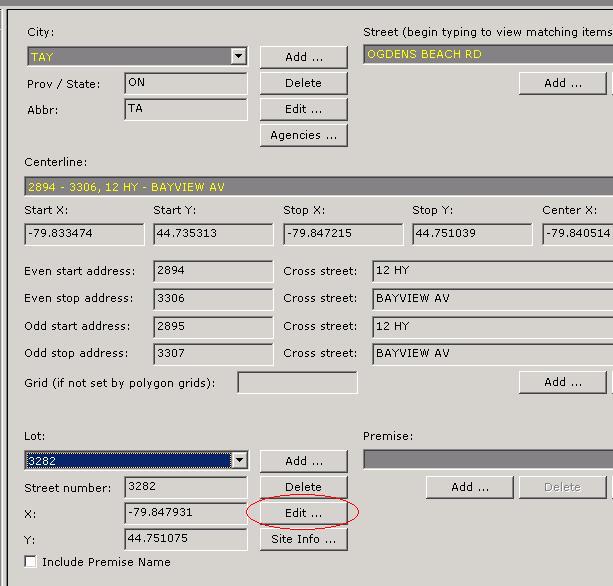Tick the Include Premise Name checkbox
613x586 pixels.
(31, 562)
